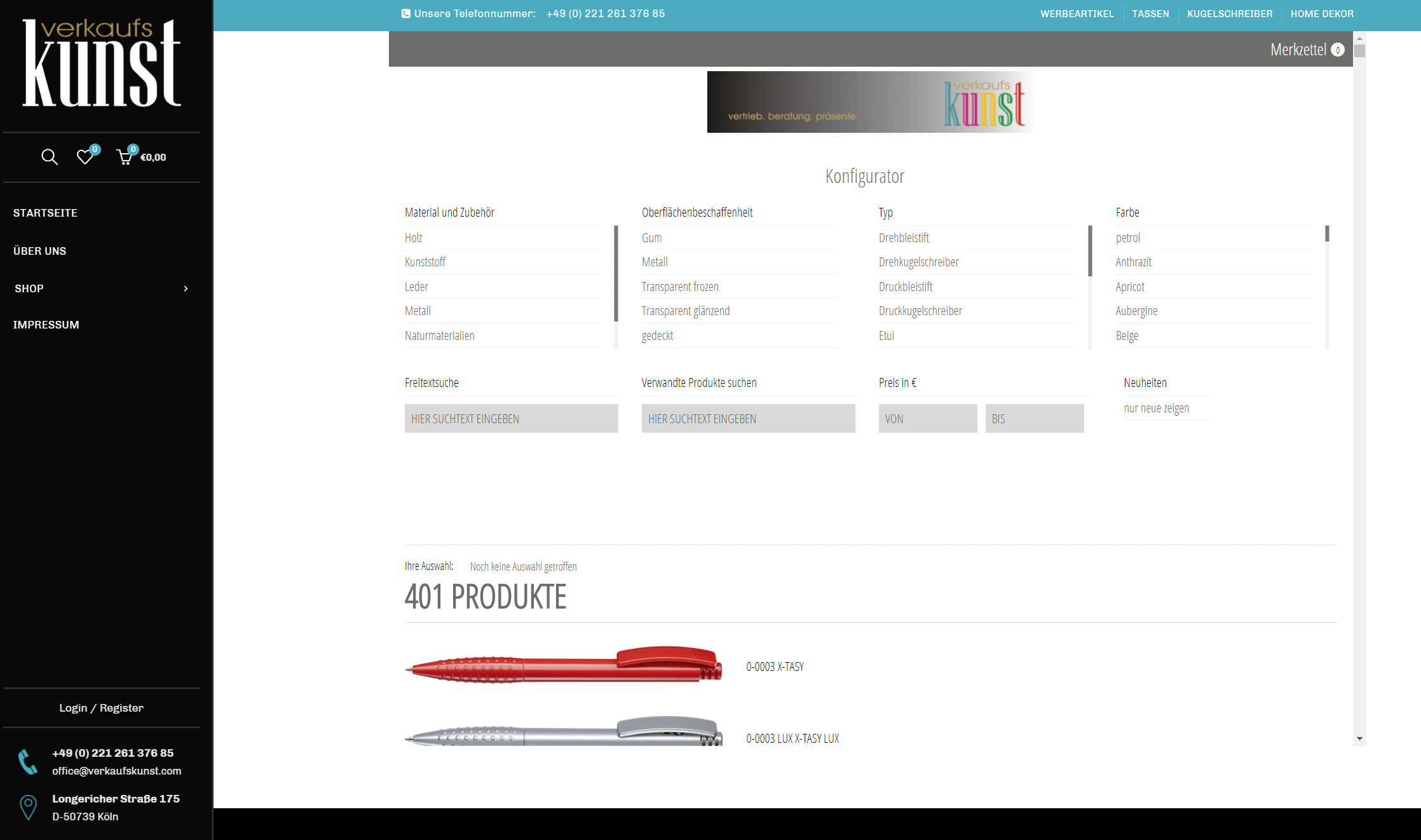Open the KUGELSCHREIBER top menu item

1230,14
